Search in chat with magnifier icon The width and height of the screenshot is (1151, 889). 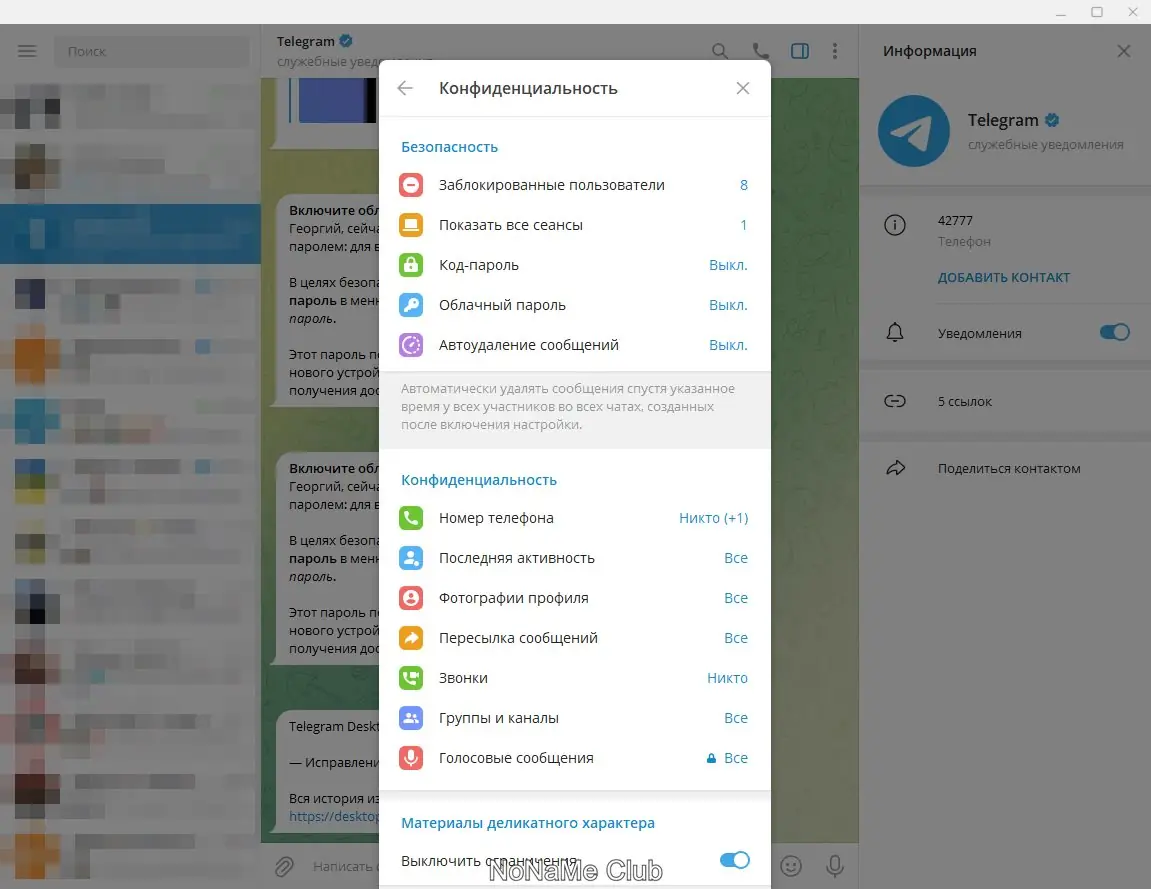[x=720, y=51]
